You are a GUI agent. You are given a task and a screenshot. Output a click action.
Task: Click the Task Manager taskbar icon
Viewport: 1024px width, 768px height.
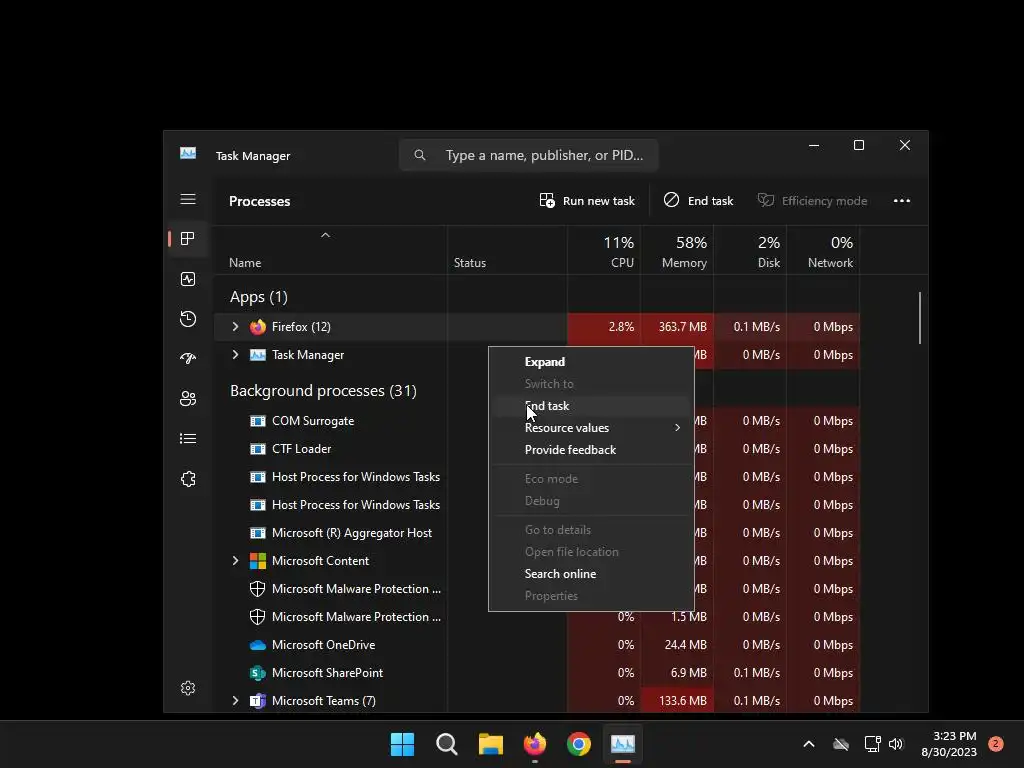click(622, 744)
